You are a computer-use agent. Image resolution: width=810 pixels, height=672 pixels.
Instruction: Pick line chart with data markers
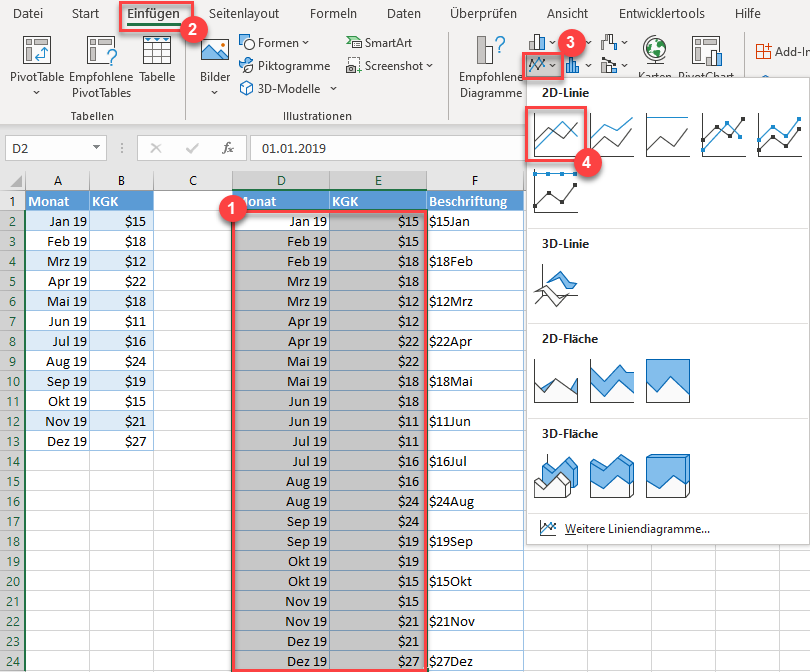click(723, 135)
